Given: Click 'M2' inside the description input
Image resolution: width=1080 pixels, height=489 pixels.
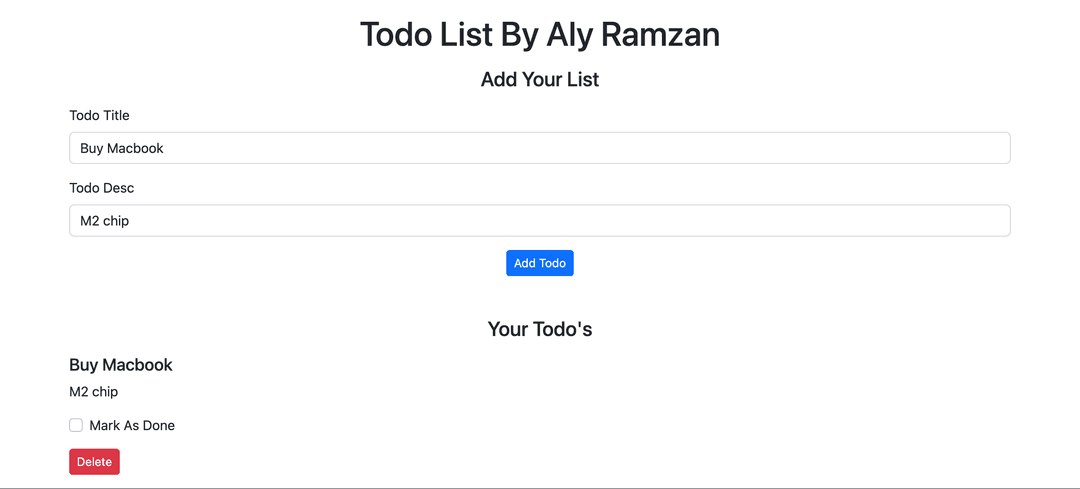Looking at the screenshot, I should (90, 221).
